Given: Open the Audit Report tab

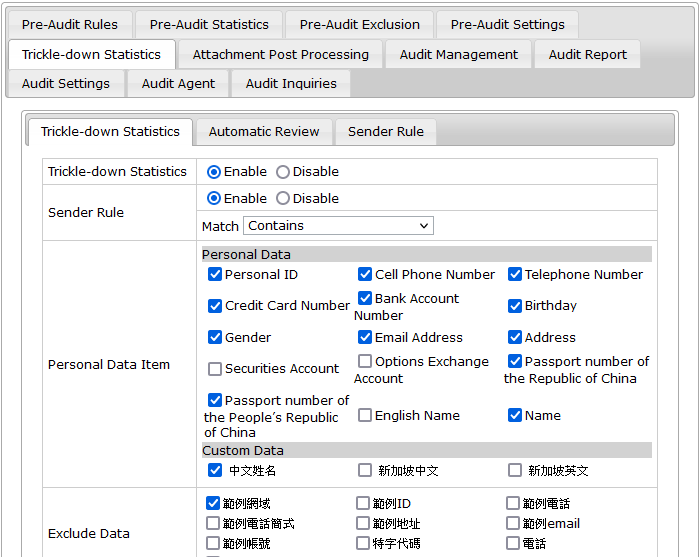Looking at the screenshot, I should coord(587,55).
